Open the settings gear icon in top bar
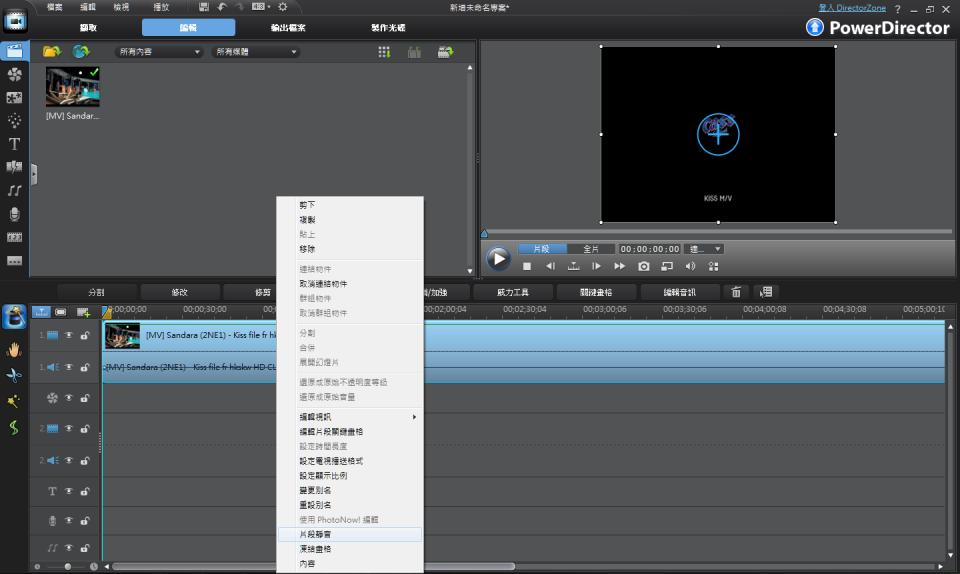The height and width of the screenshot is (574, 960). [x=283, y=7]
